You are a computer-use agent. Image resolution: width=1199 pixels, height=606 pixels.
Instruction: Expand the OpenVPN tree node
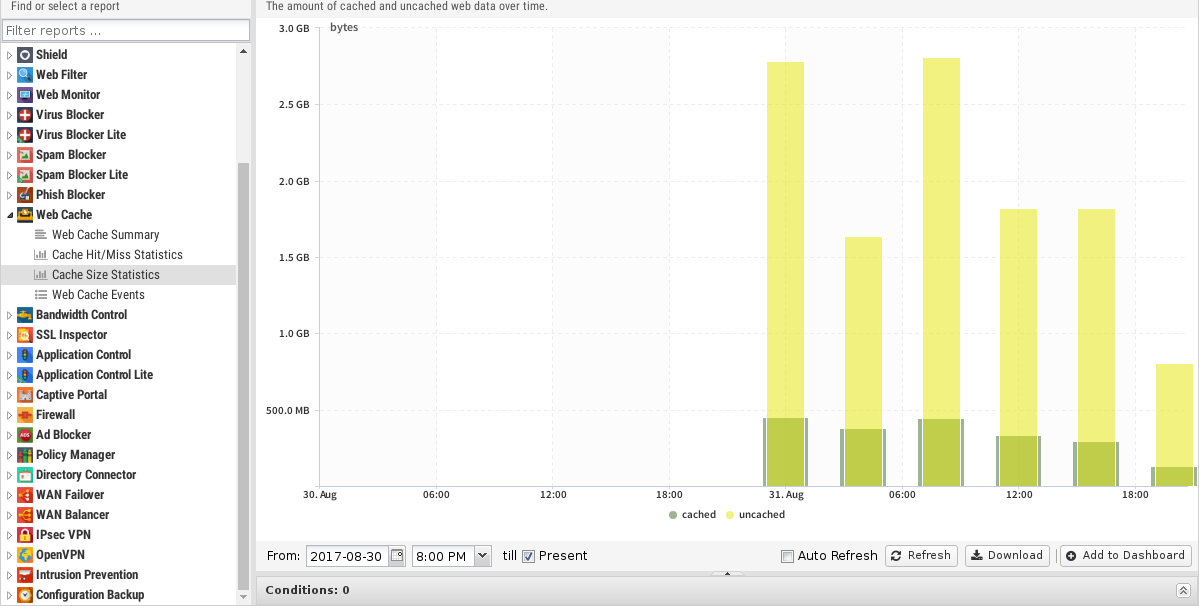tap(10, 556)
